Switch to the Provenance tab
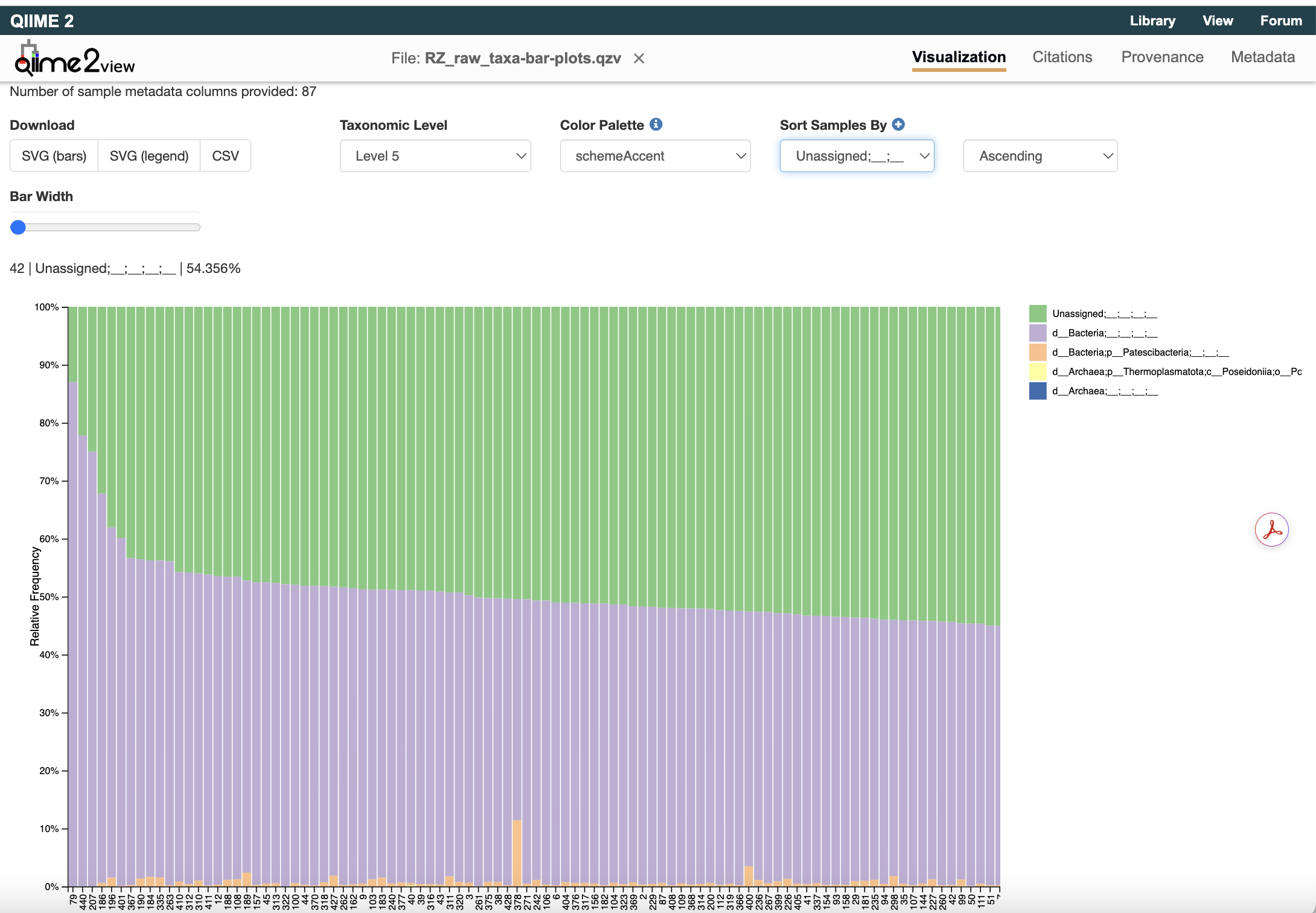The height and width of the screenshot is (913, 1316). coord(1162,57)
